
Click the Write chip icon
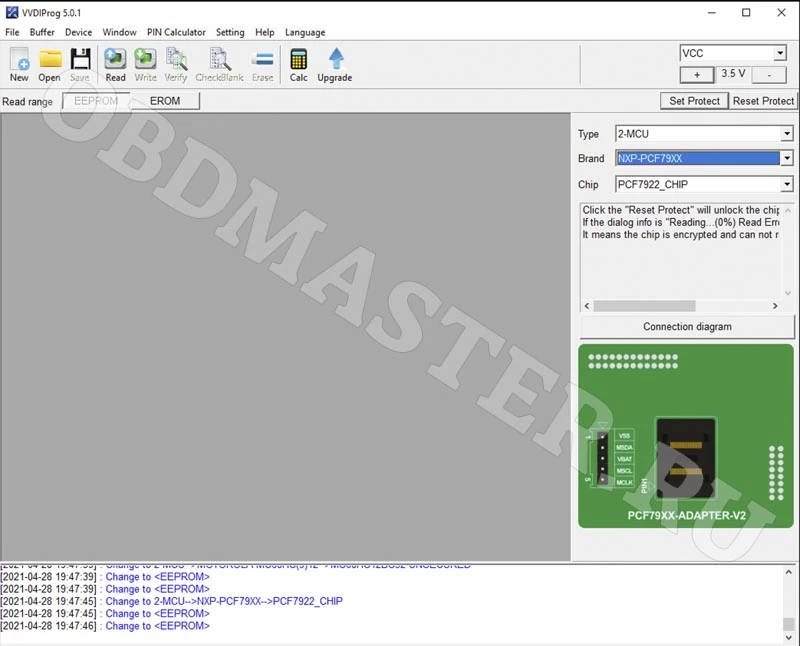click(x=145, y=64)
